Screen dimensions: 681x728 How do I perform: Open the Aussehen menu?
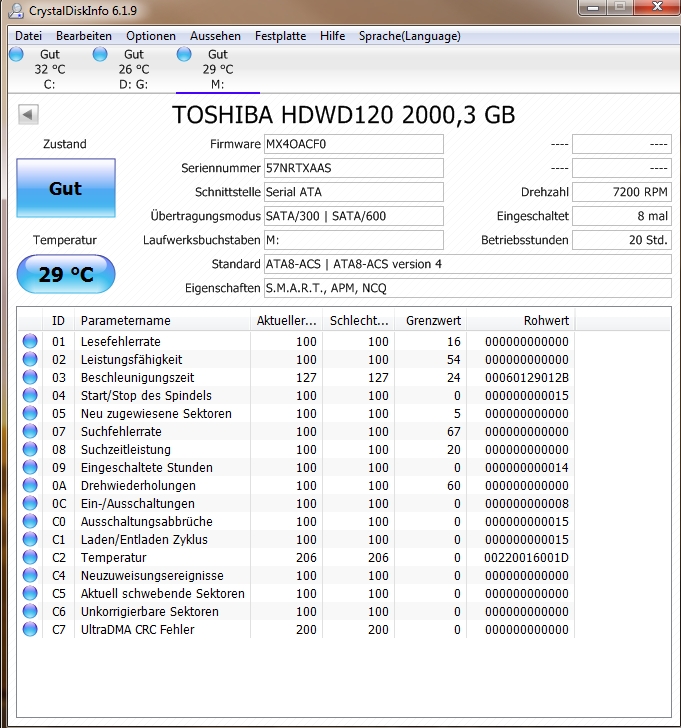(x=215, y=36)
